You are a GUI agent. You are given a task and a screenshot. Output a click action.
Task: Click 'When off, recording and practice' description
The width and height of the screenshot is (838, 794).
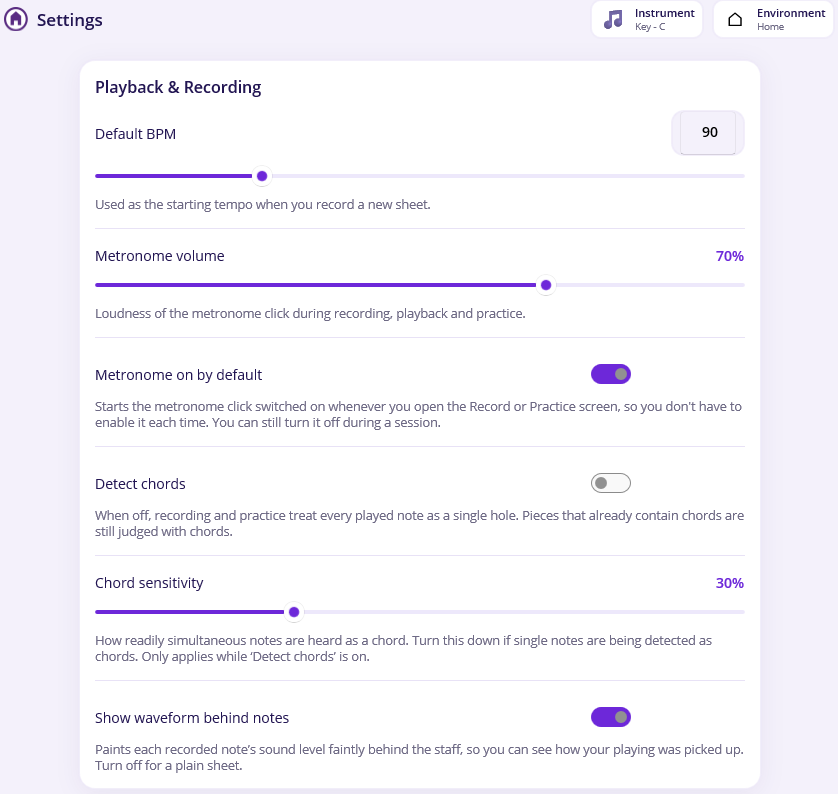pyautogui.click(x=420, y=523)
